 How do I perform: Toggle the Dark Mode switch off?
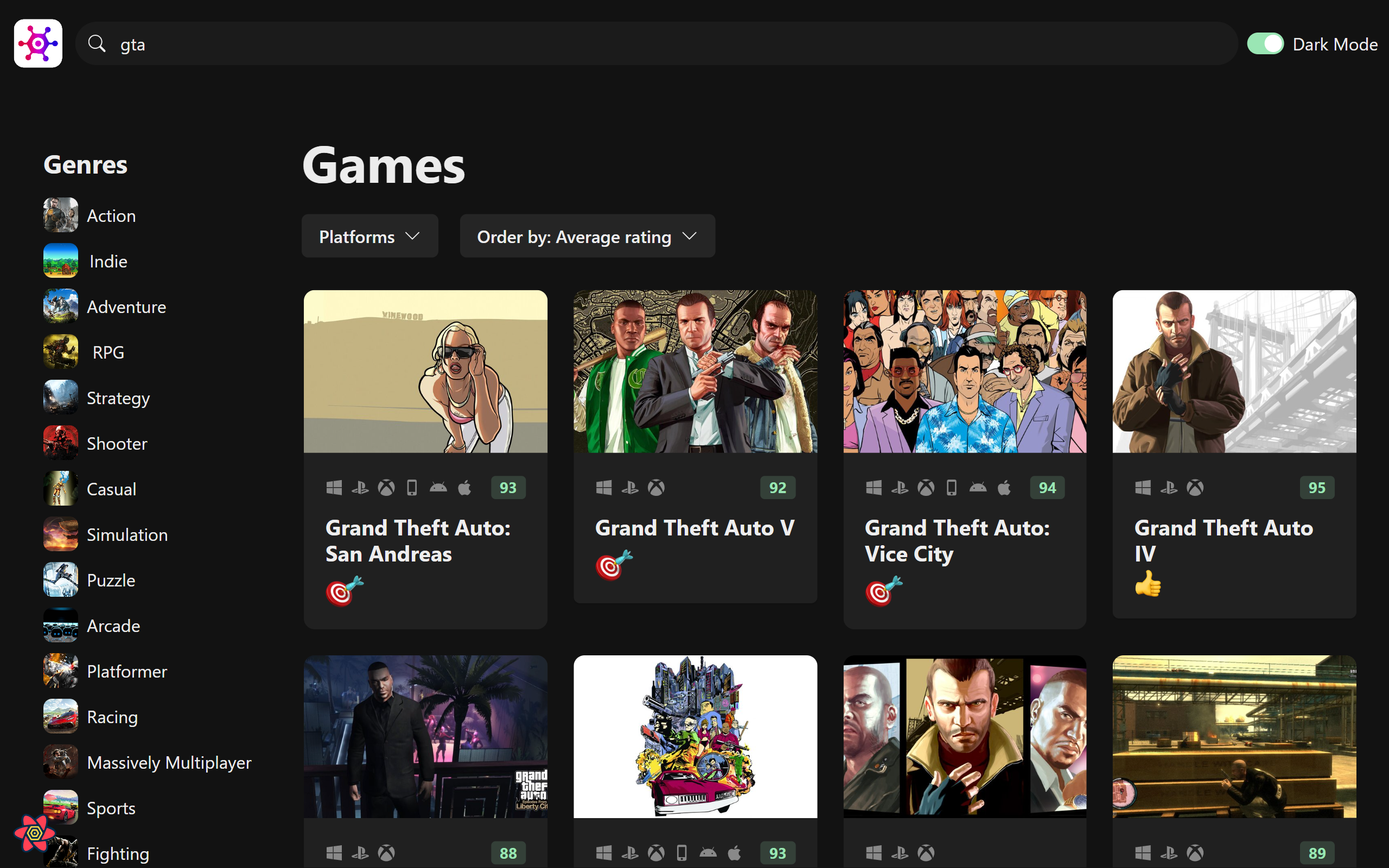point(1265,43)
